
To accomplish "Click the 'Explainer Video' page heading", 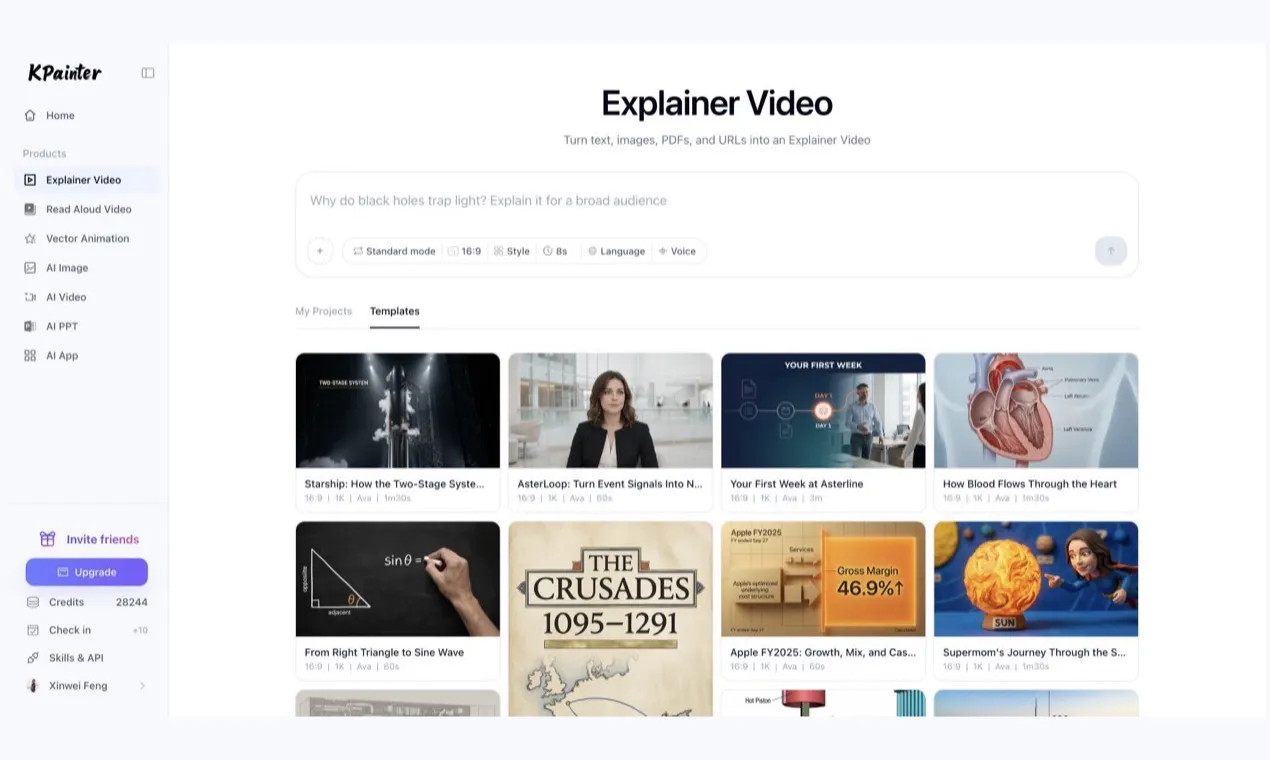I will pos(717,103).
